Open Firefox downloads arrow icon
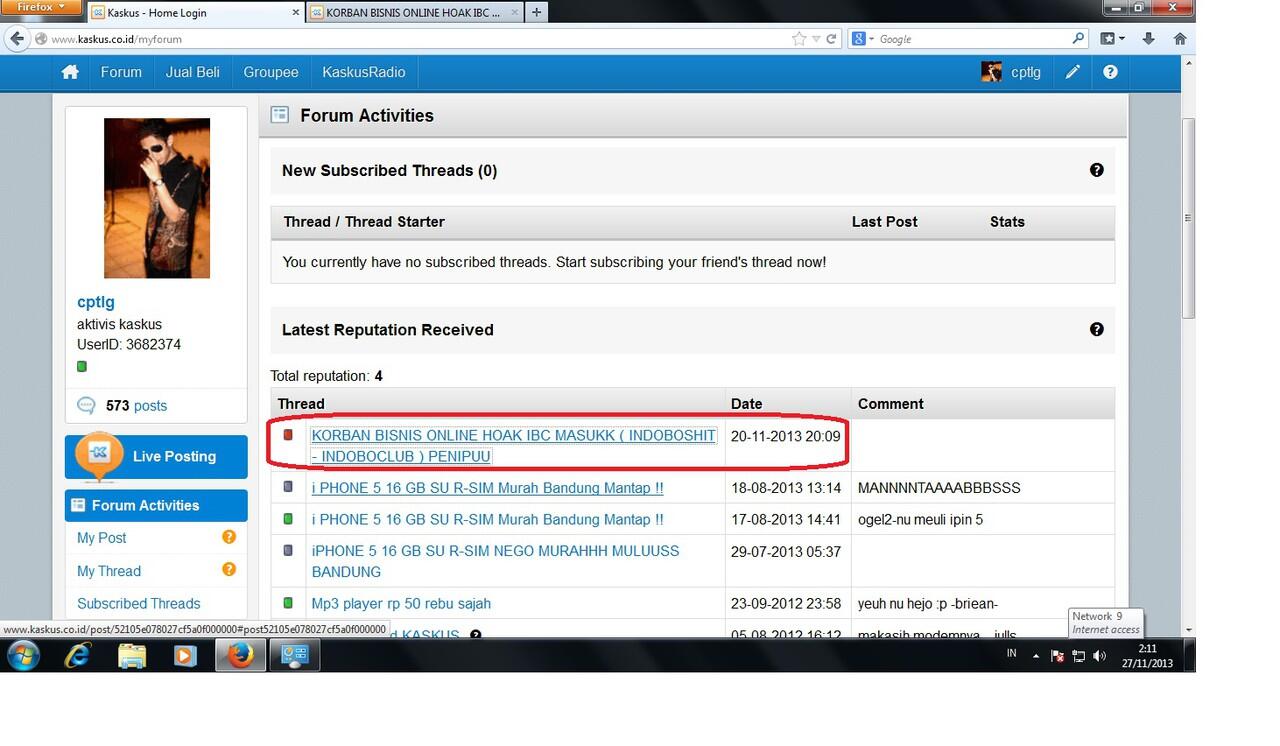This screenshot has height=746, width=1280. 1148,39
